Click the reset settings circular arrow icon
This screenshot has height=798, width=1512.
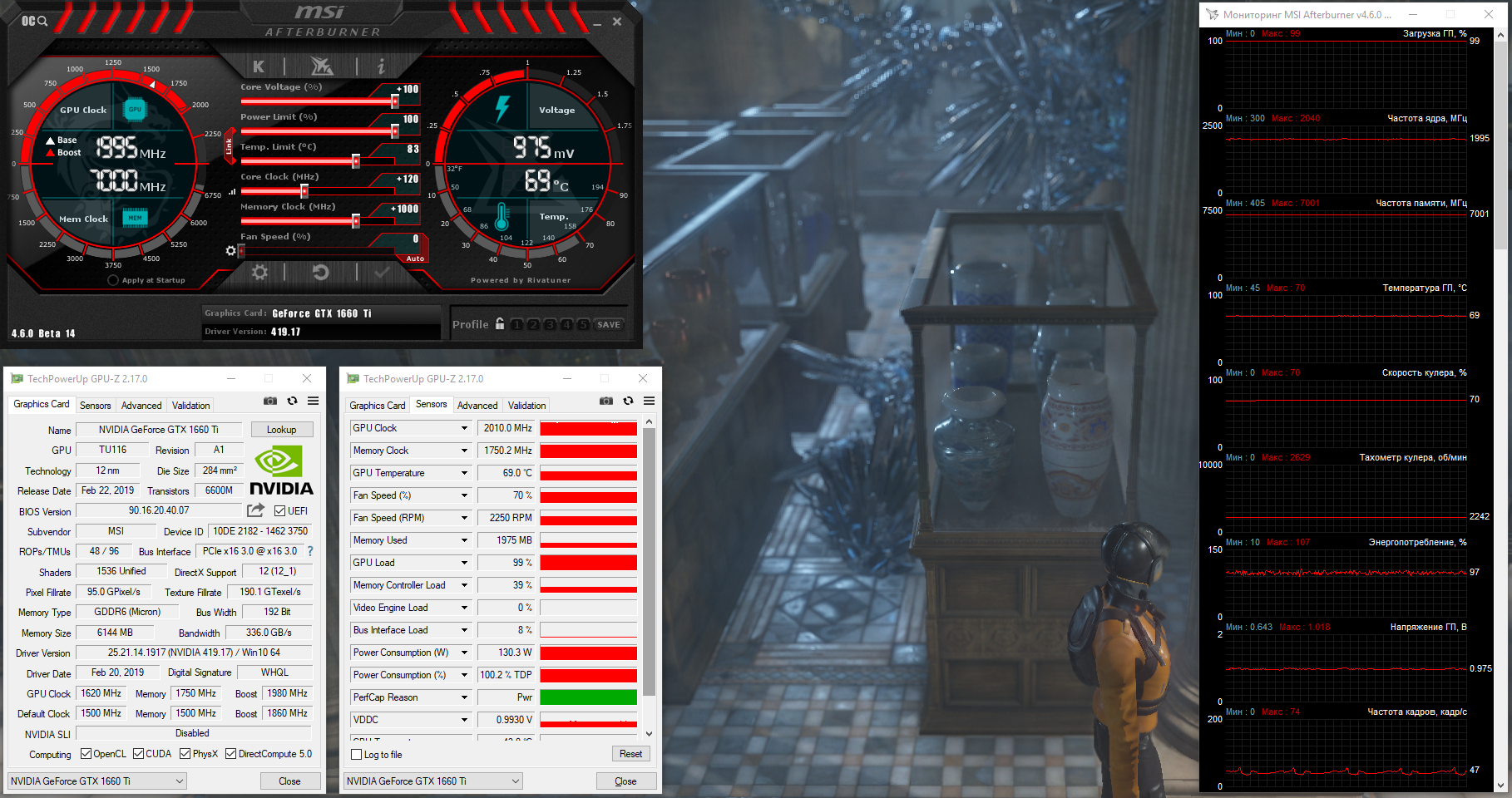(x=320, y=273)
